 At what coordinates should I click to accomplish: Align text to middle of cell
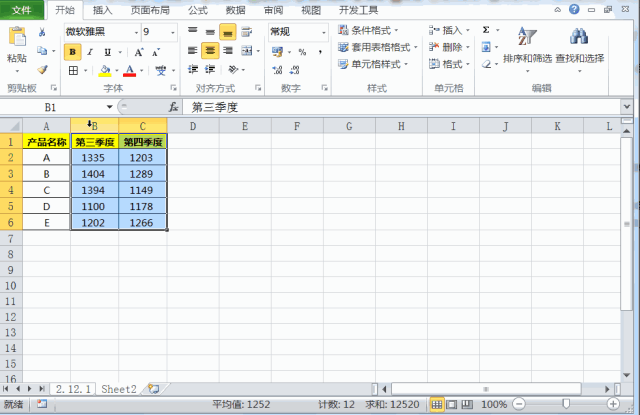pos(210,32)
